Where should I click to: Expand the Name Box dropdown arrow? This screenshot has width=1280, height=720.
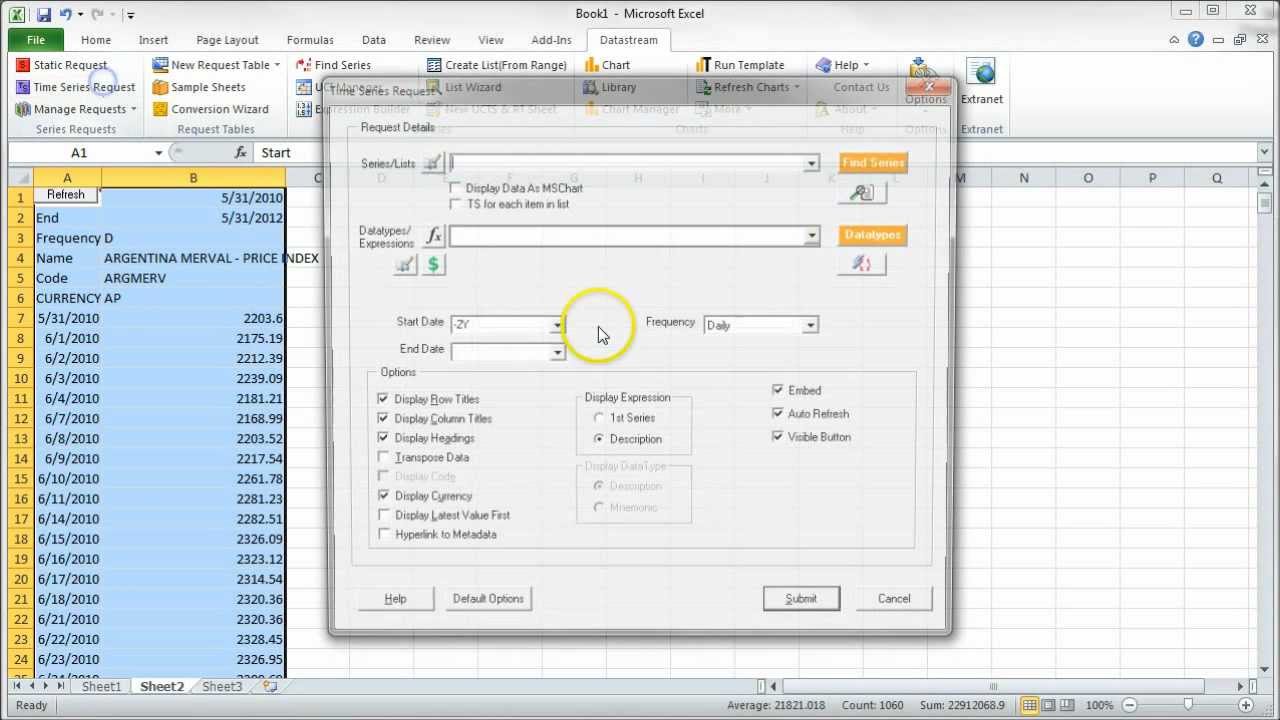(x=158, y=153)
